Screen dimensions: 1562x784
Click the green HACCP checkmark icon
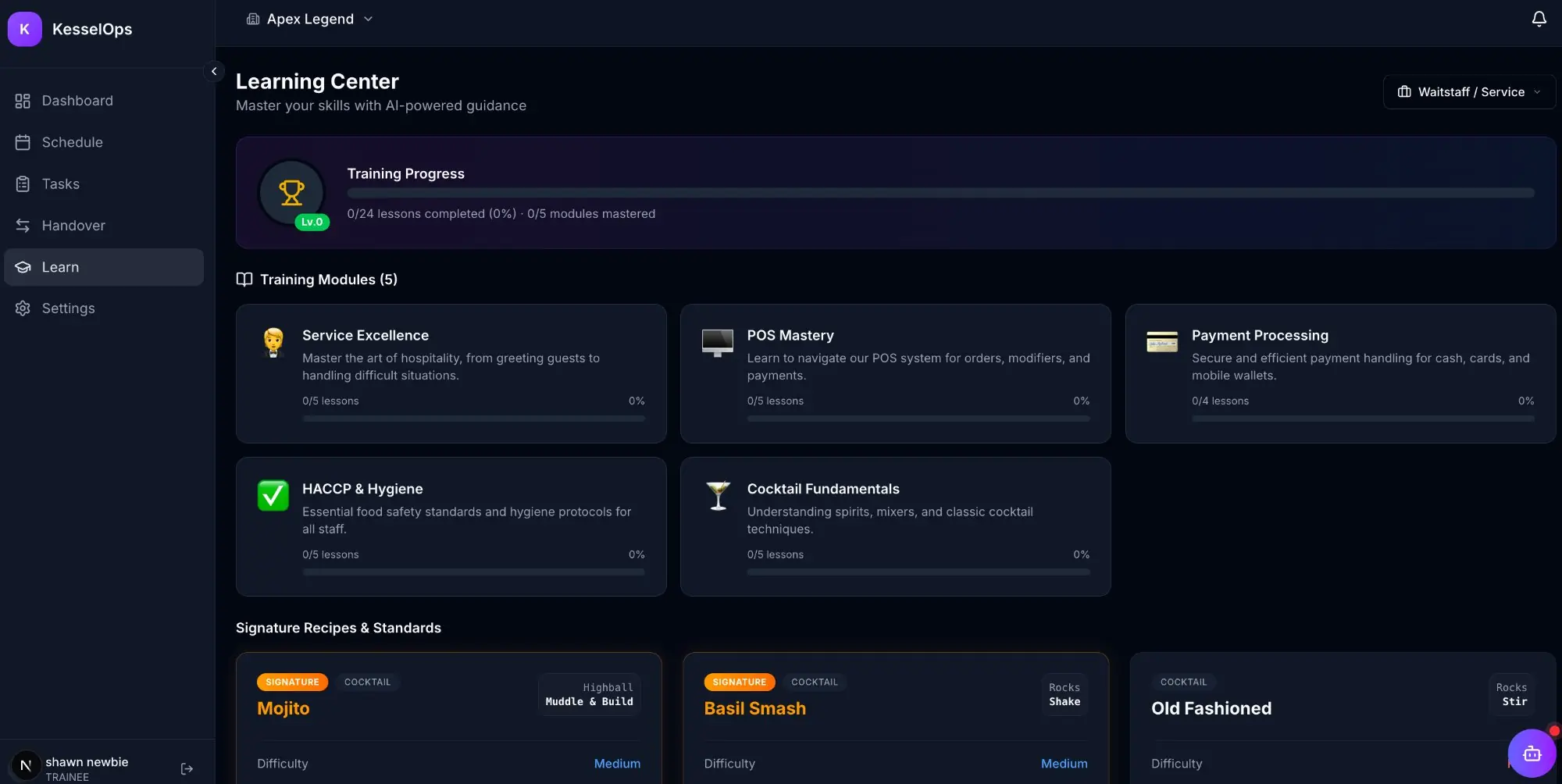(x=273, y=495)
